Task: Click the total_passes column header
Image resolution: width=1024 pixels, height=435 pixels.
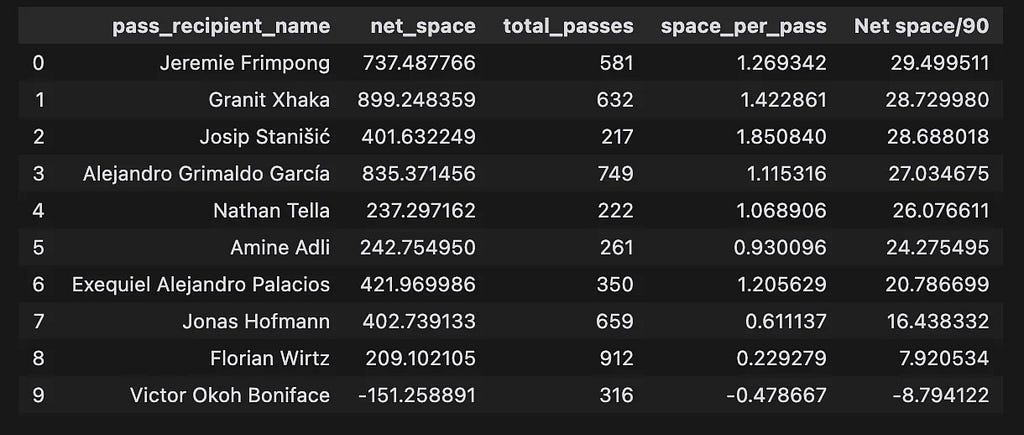Action: pos(568,26)
